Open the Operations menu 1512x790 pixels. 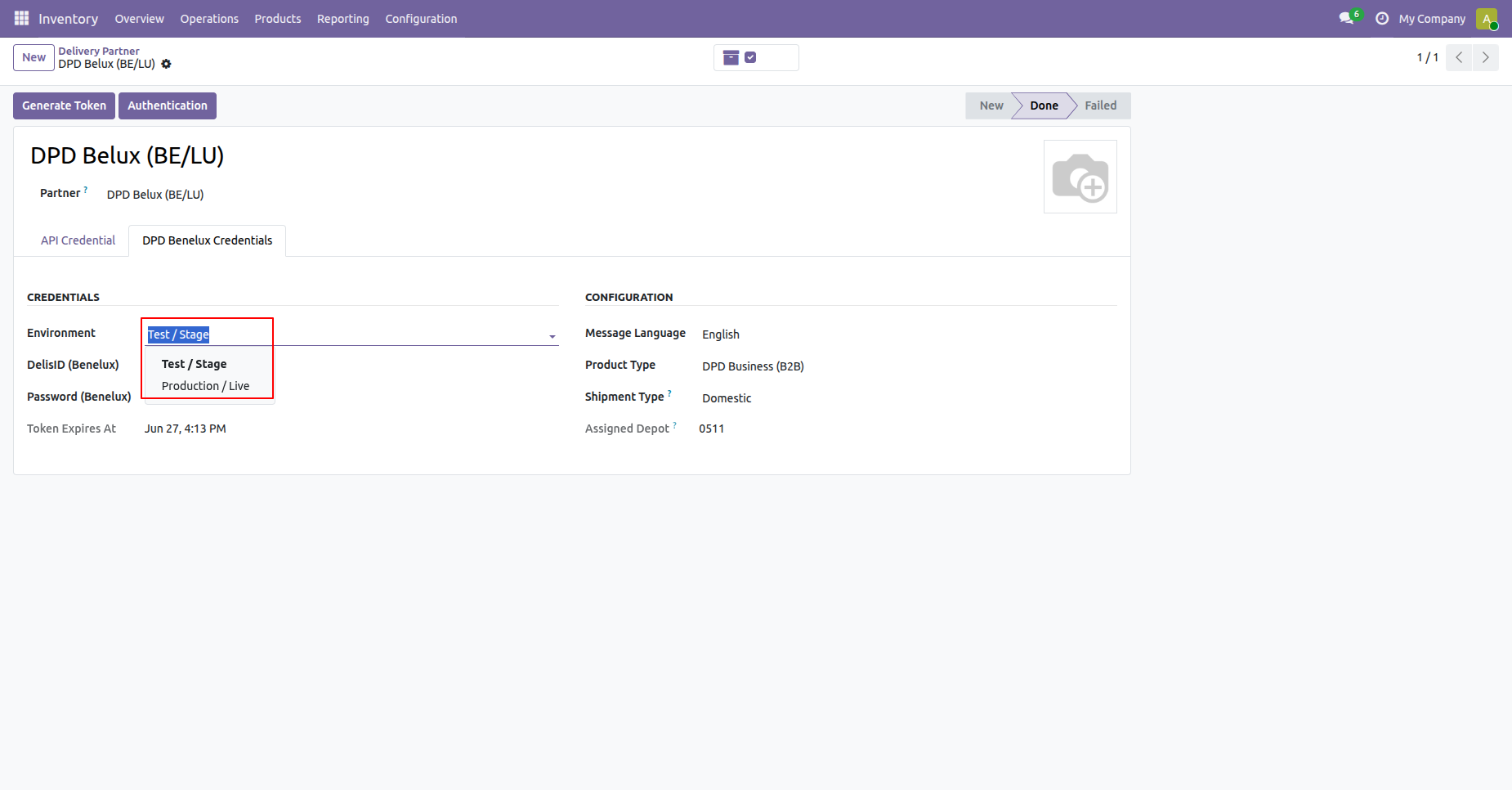coord(209,19)
